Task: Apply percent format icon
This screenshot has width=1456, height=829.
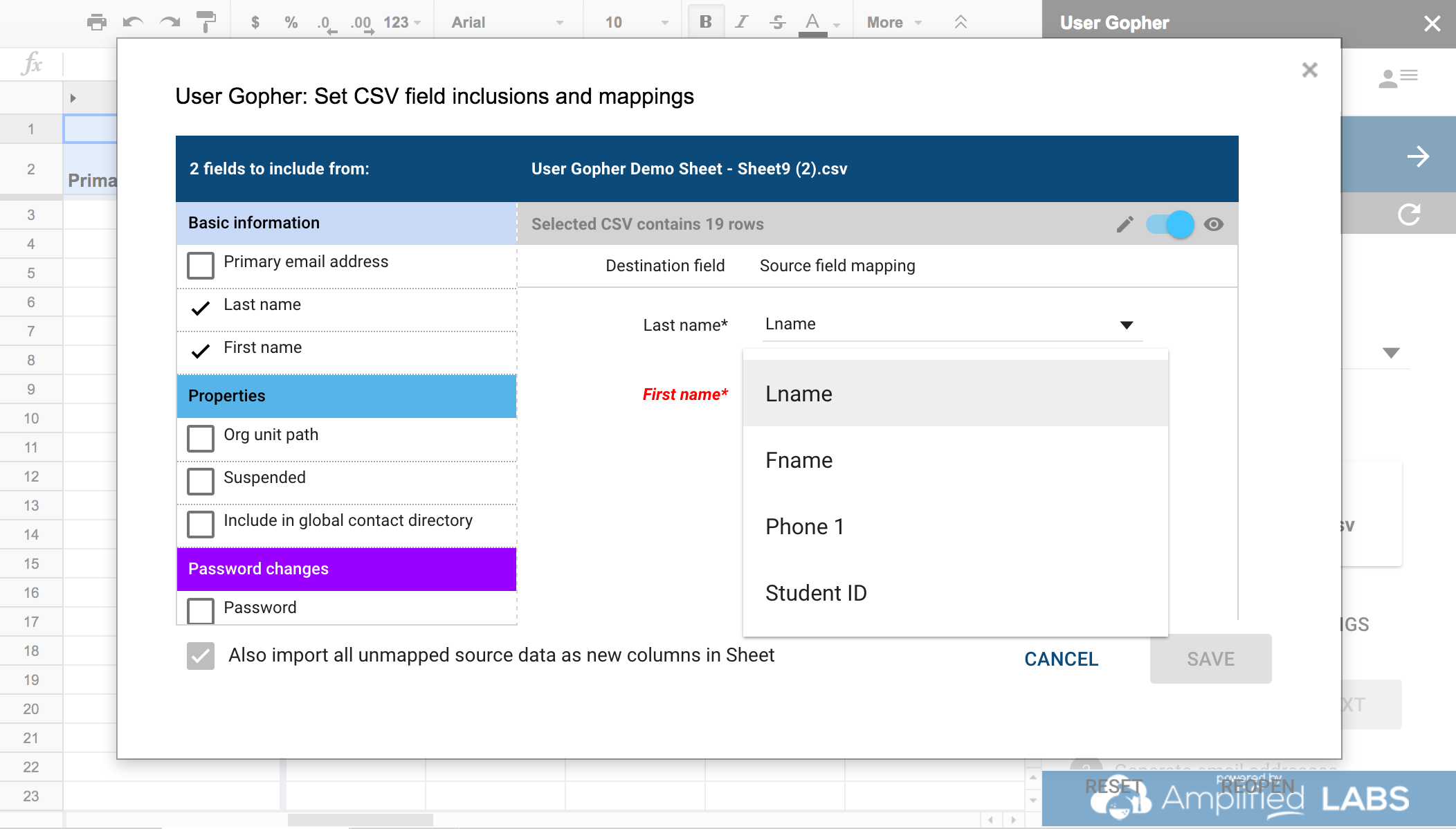Action: coord(291,22)
